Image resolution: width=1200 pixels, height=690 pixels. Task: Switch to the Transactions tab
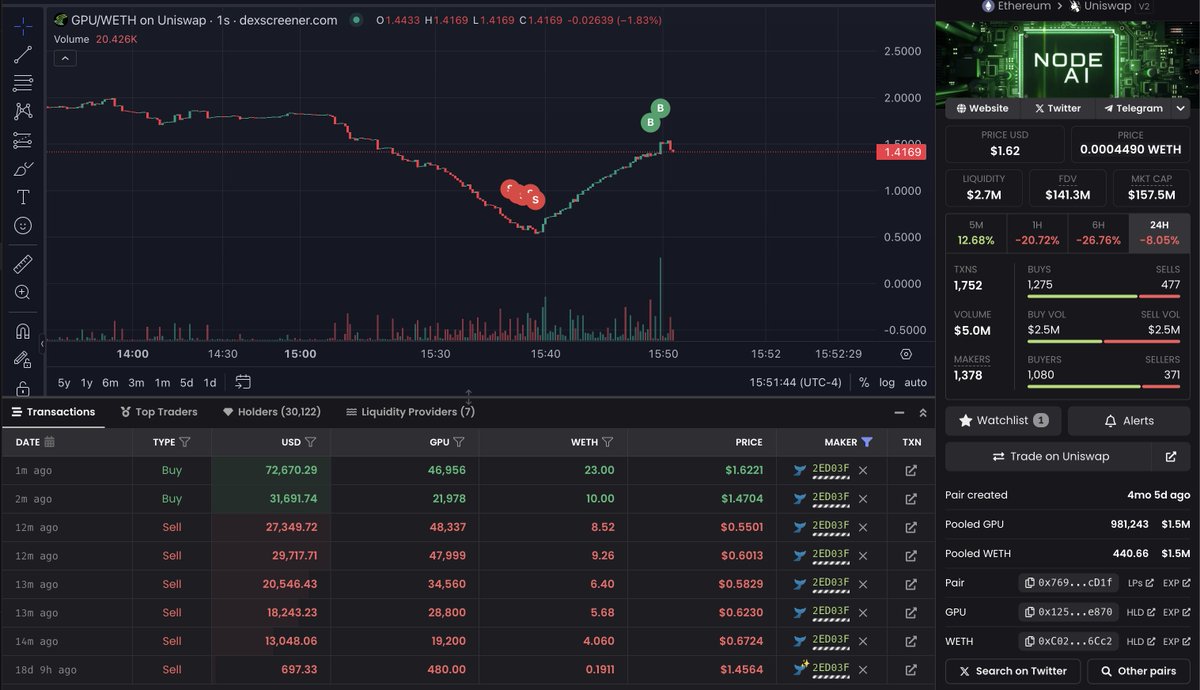click(x=54, y=412)
